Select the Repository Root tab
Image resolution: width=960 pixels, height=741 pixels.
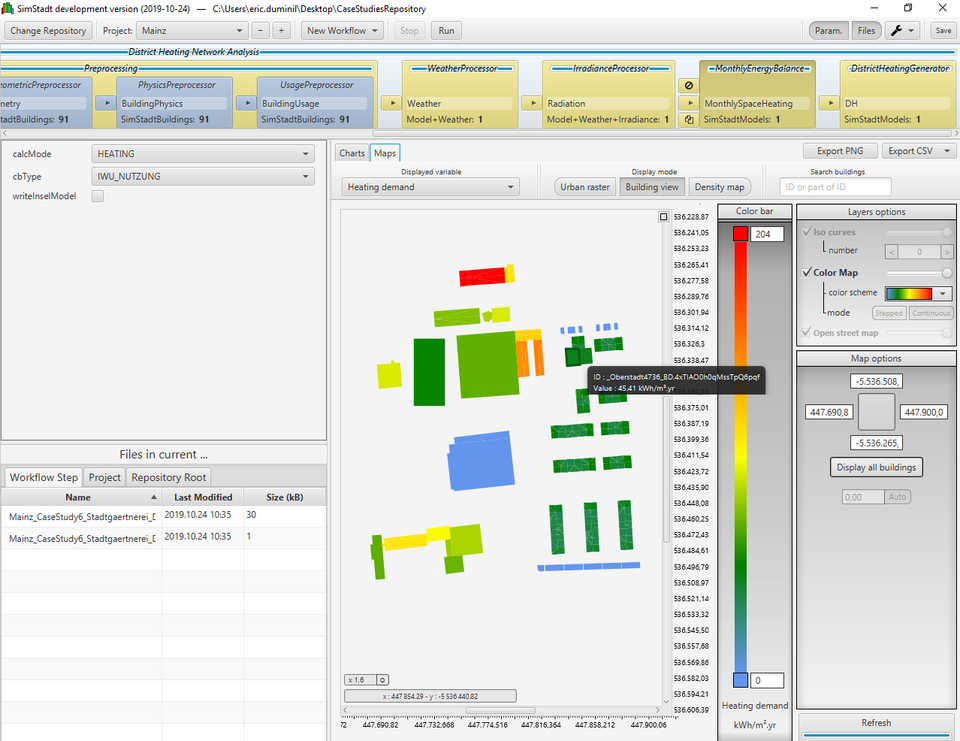pyautogui.click(x=167, y=477)
